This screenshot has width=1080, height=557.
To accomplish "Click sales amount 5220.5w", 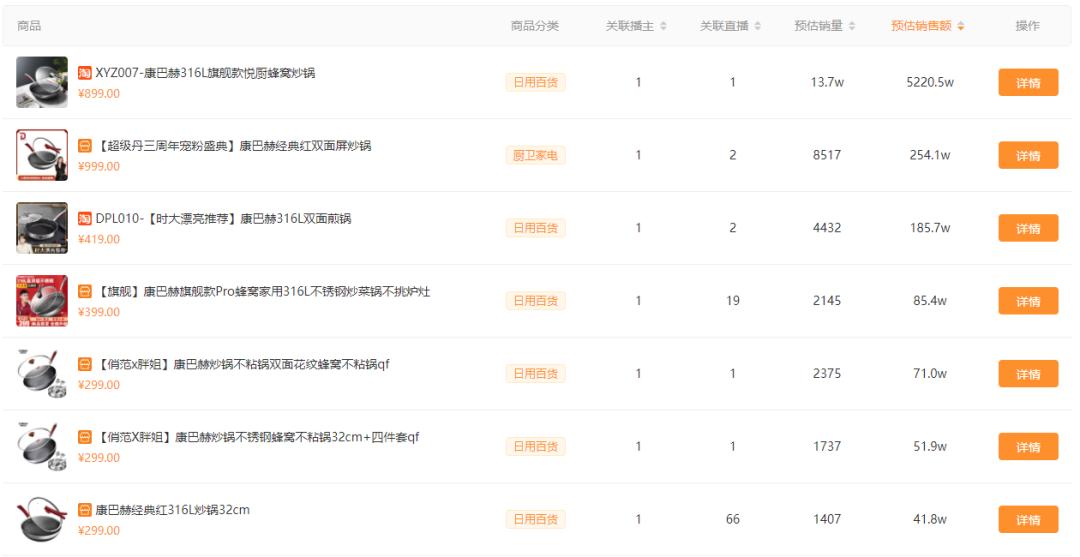I will [930, 83].
